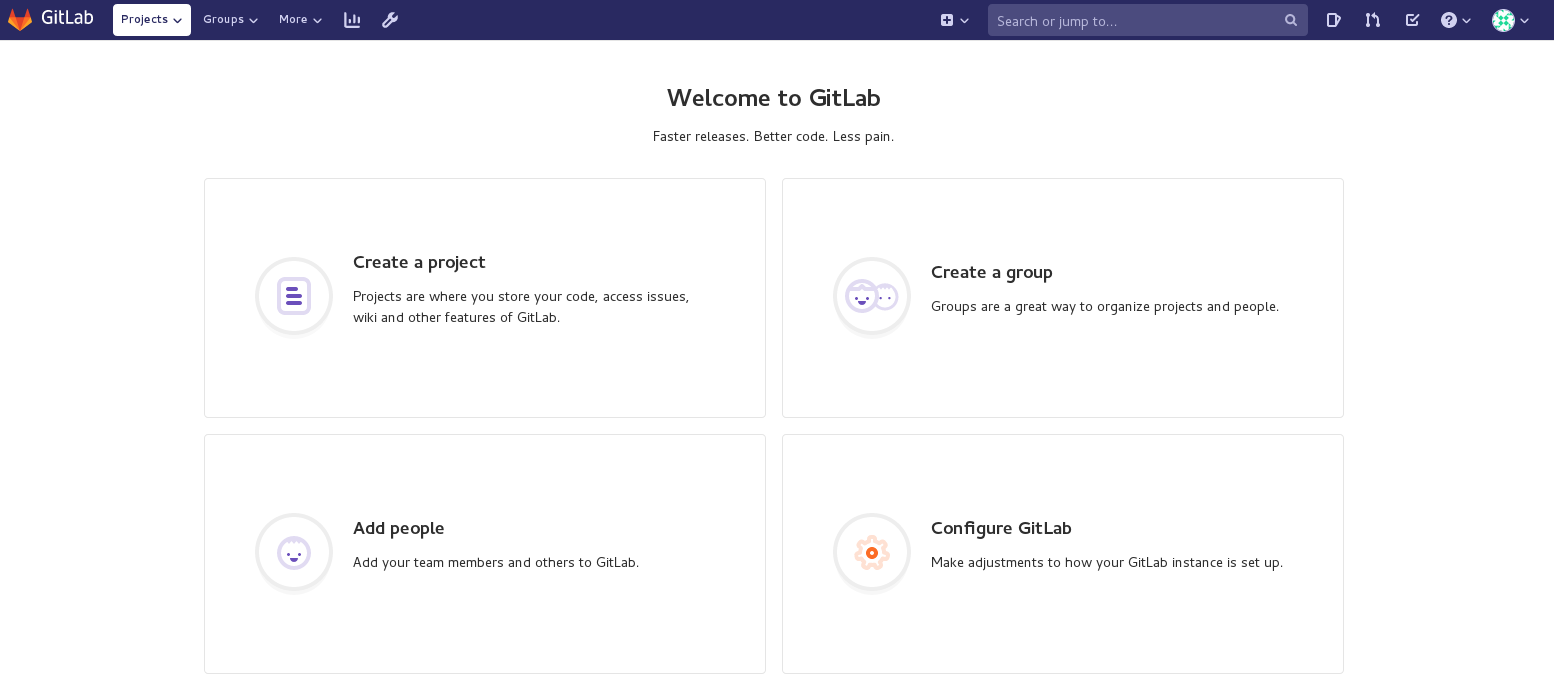Open the Projects dropdown menu

coord(152,20)
